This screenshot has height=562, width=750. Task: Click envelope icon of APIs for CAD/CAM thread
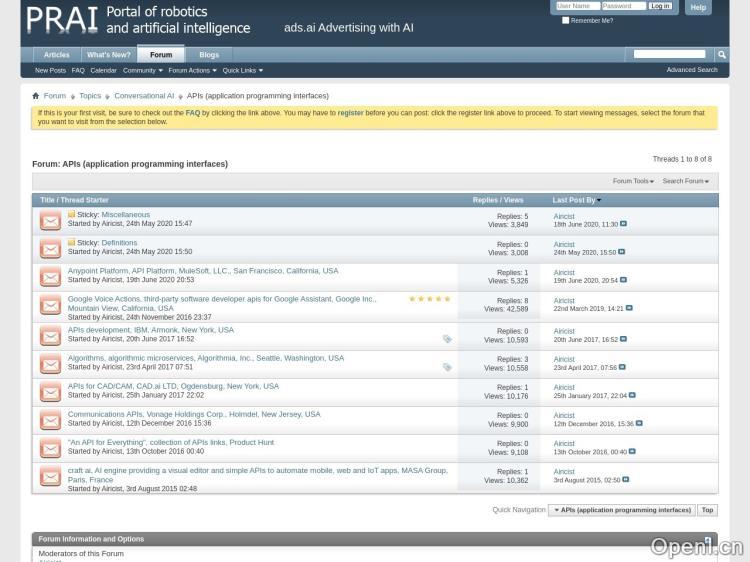click(50, 392)
